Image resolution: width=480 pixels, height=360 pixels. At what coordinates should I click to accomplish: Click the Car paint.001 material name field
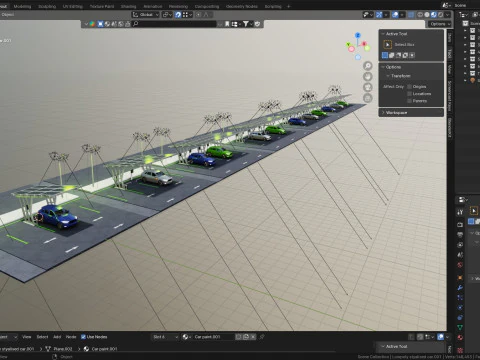[213, 337]
